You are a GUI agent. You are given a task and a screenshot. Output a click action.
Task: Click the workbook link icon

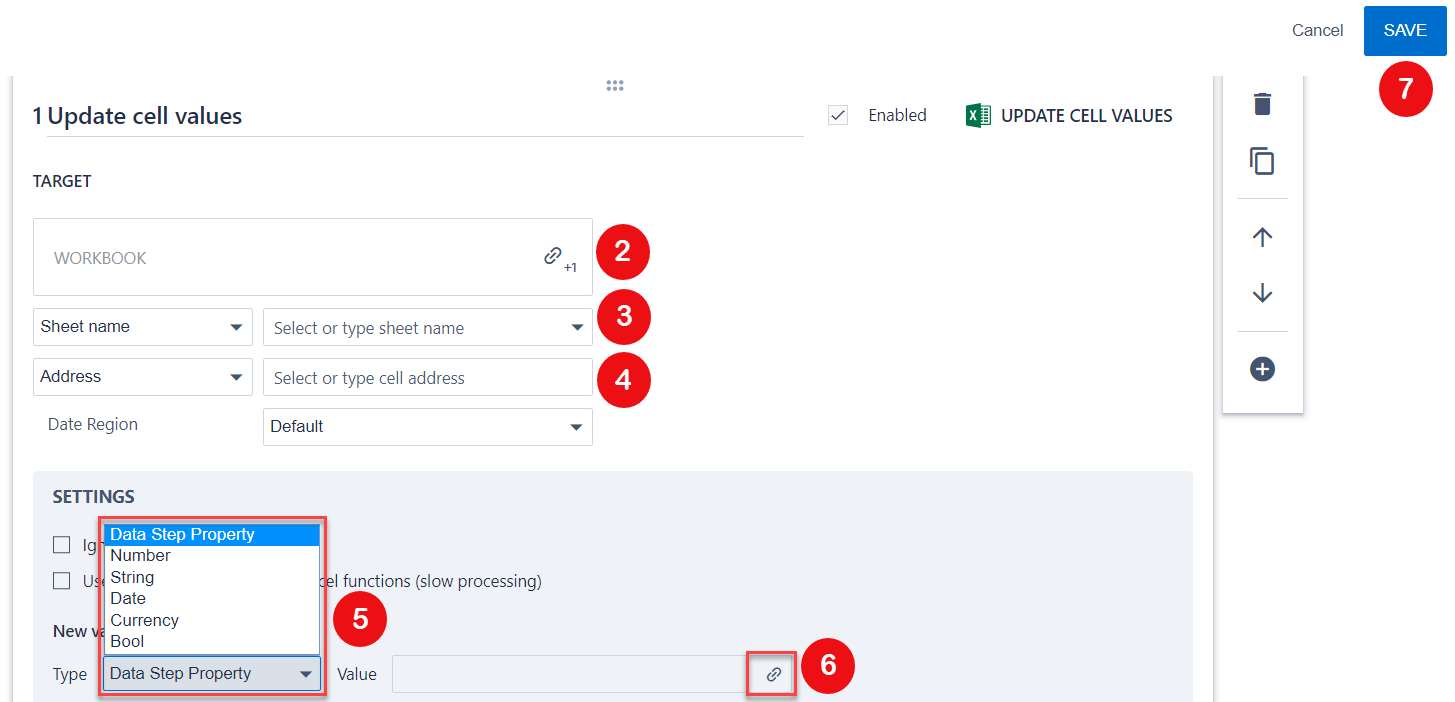[553, 257]
